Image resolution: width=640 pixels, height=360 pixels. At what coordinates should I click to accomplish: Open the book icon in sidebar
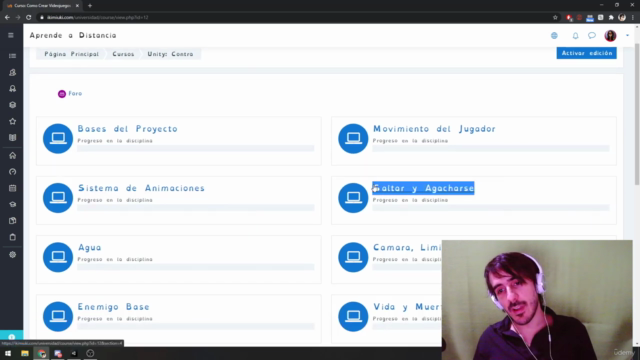tap(13, 138)
